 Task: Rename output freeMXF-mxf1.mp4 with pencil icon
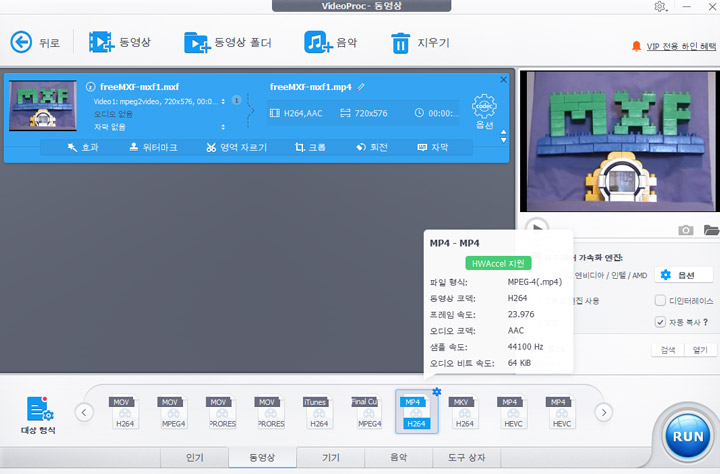[361, 86]
